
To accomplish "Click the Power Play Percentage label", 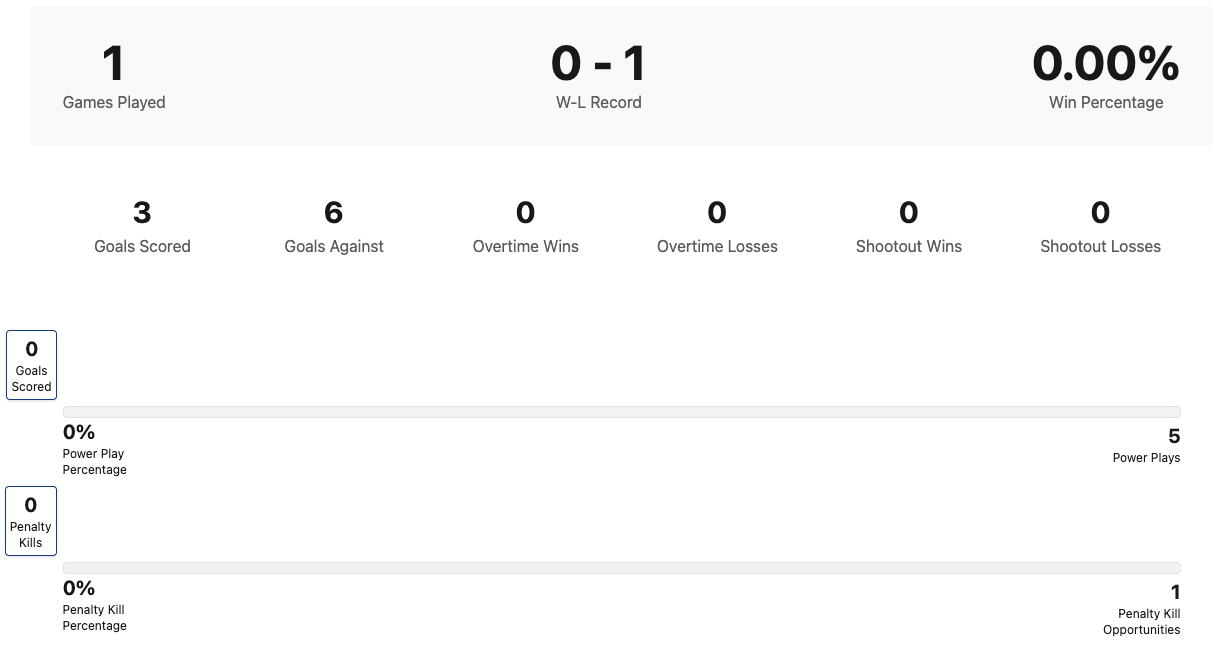I will [95, 461].
